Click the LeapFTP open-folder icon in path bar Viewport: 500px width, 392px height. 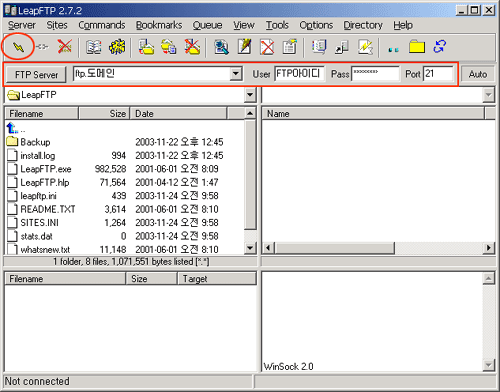coord(13,95)
